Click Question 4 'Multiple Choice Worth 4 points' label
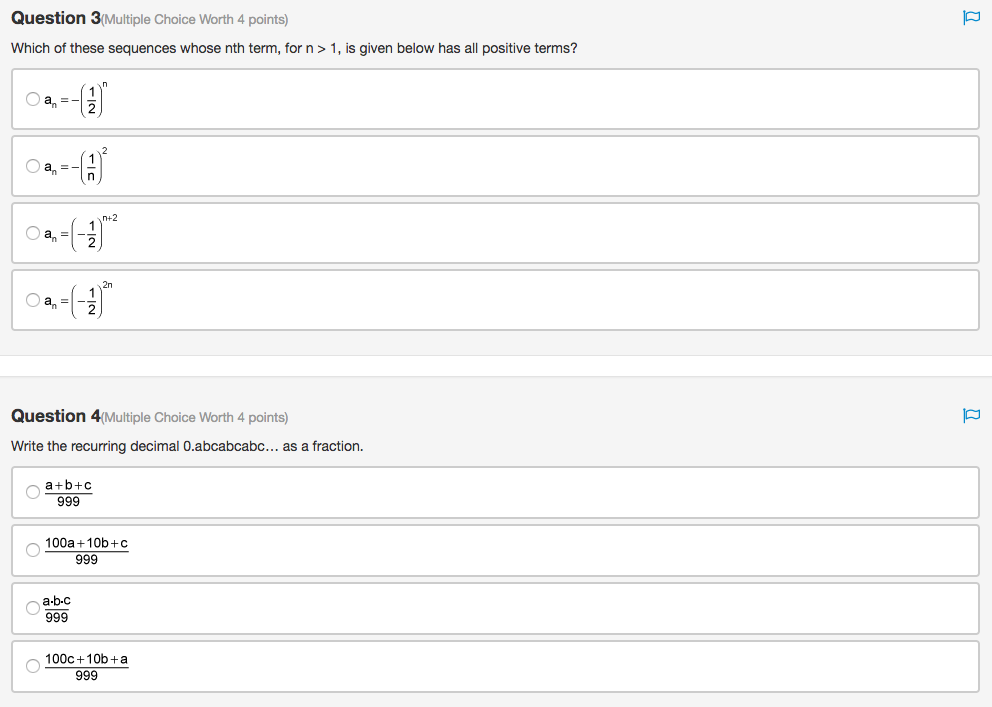Image resolution: width=992 pixels, height=707 pixels. point(195,418)
